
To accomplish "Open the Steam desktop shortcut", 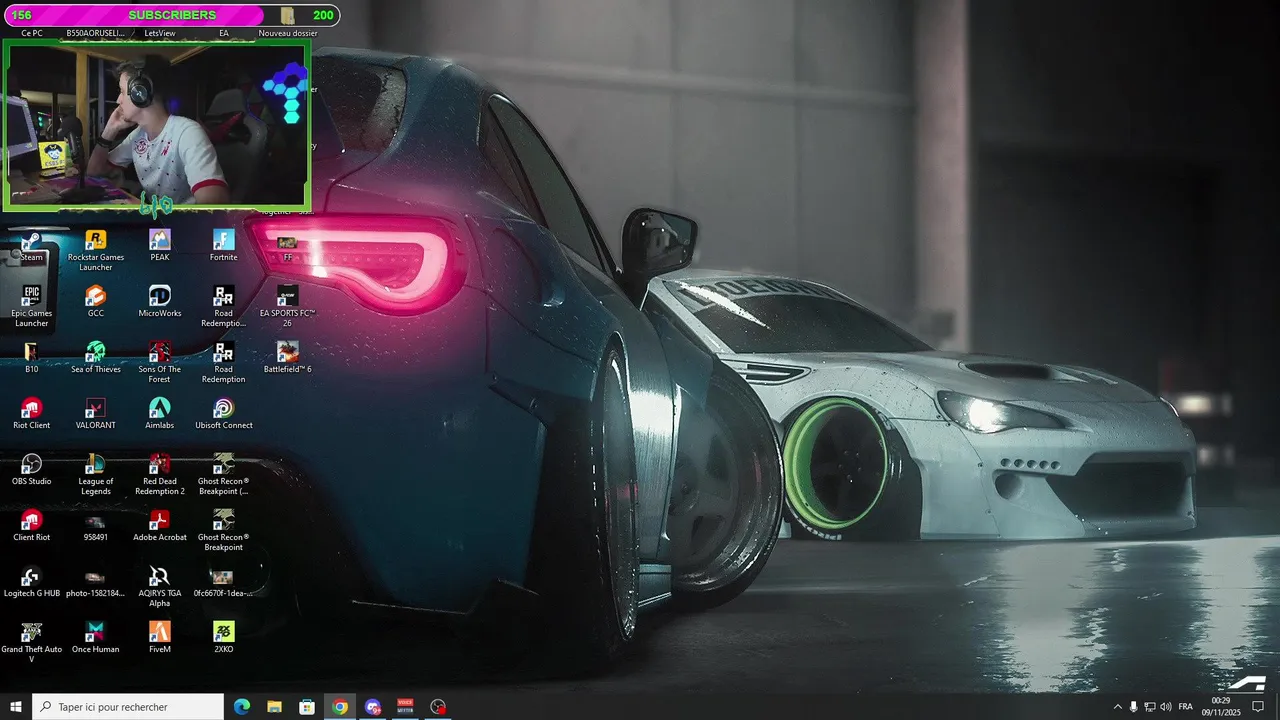I will pos(32,246).
